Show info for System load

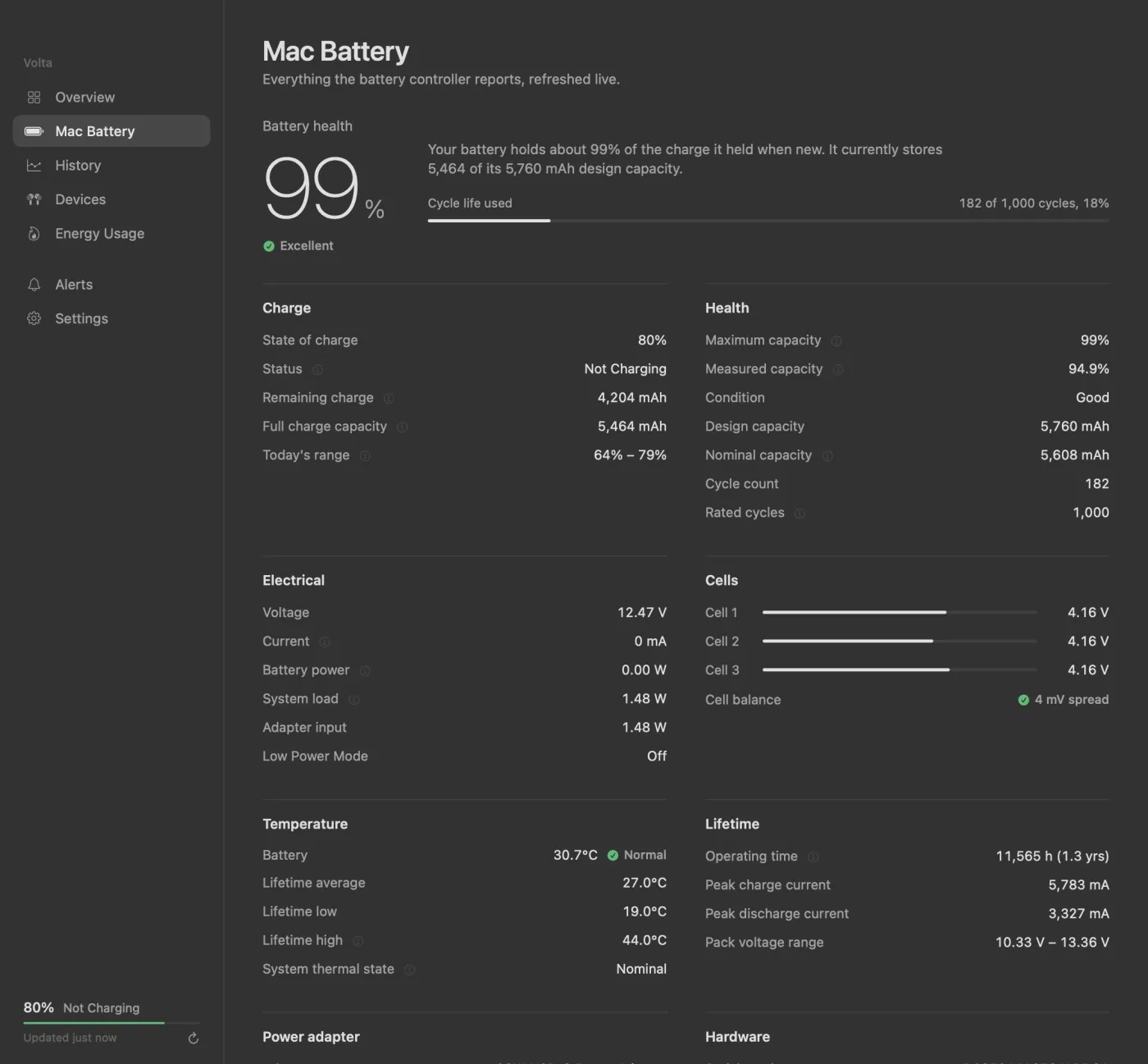coord(354,700)
